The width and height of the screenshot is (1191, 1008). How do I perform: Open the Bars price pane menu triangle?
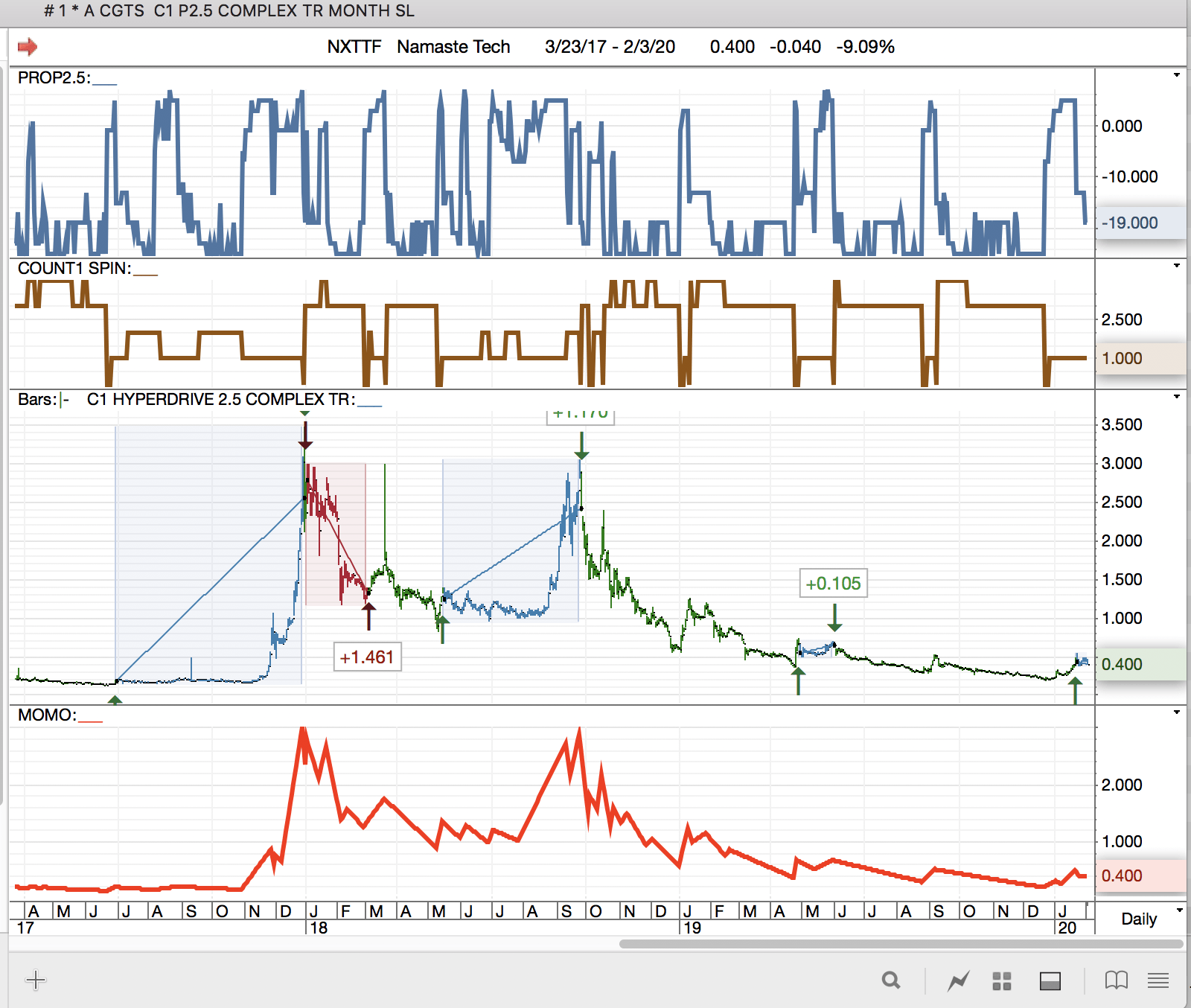tap(1177, 397)
